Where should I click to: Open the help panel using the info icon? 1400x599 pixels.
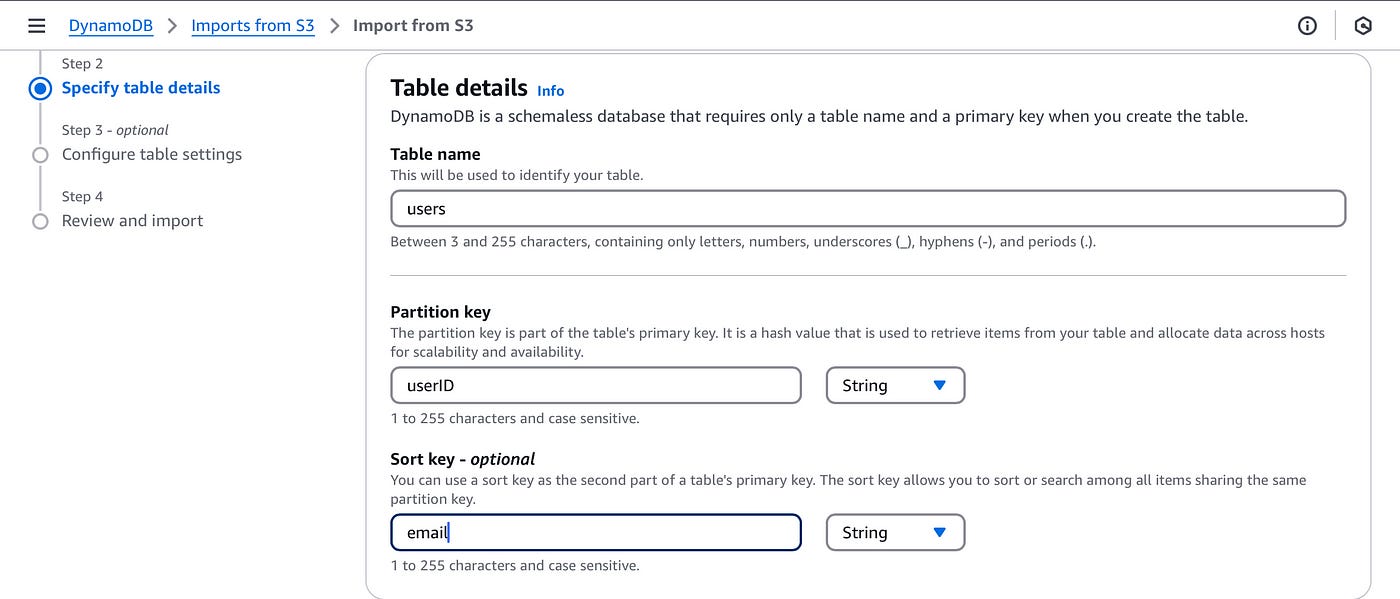click(x=1307, y=25)
